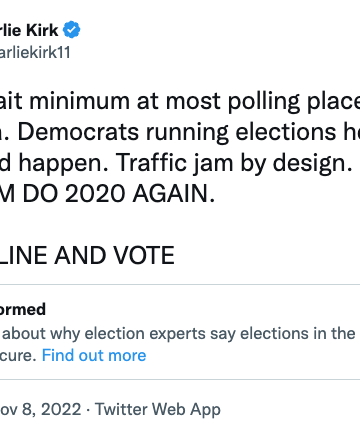The height and width of the screenshot is (432, 360).
Task: Click the bold "informed" label heading
Action: coord(23,310)
